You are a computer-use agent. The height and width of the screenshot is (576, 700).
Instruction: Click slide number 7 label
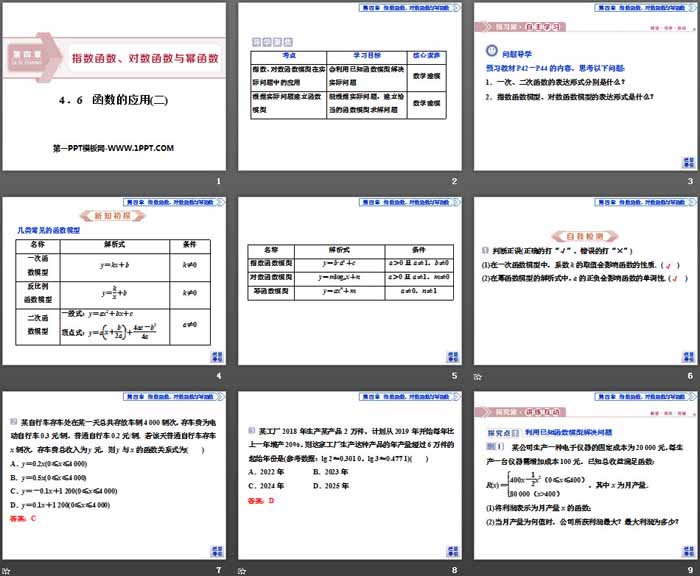[x=218, y=570]
